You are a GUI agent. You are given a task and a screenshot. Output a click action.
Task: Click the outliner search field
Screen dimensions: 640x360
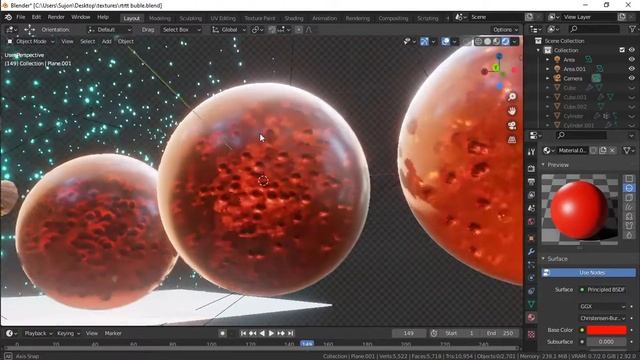click(595, 29)
